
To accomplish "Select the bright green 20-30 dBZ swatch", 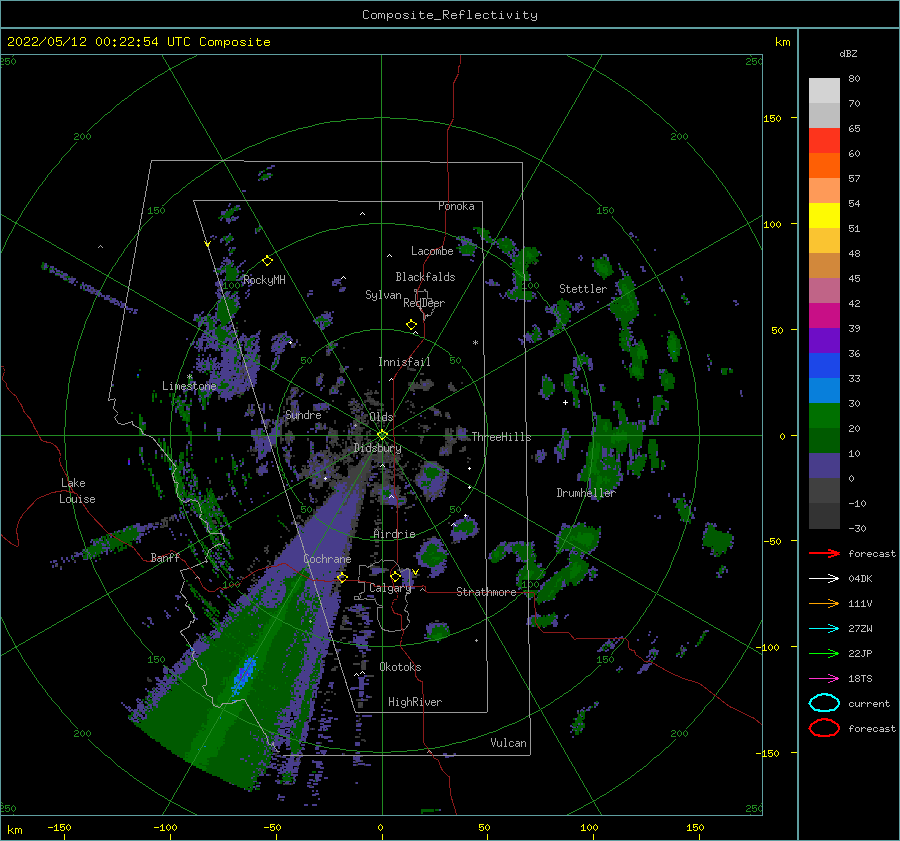I will [824, 416].
